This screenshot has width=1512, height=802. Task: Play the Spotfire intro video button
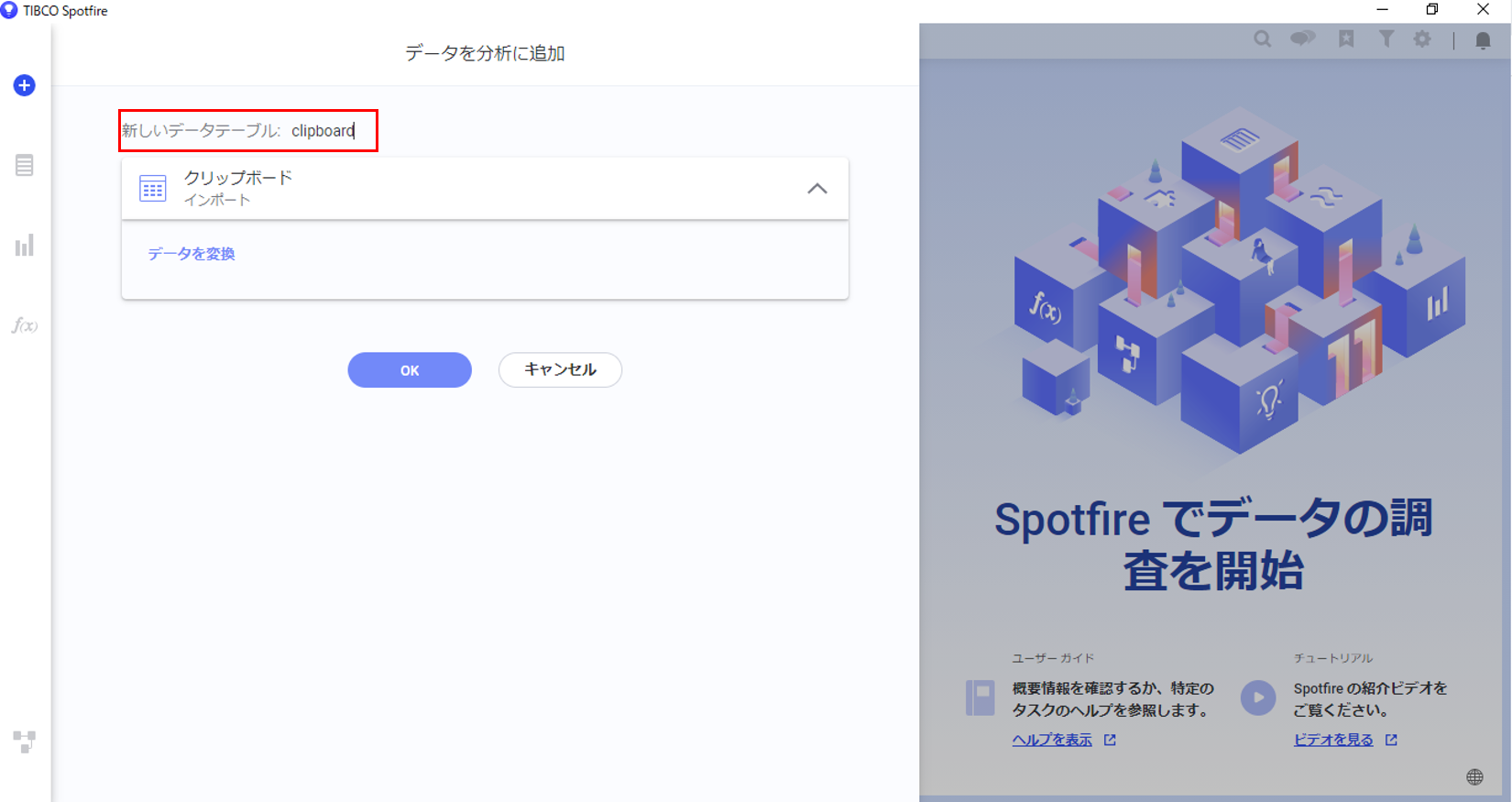coord(1258,698)
